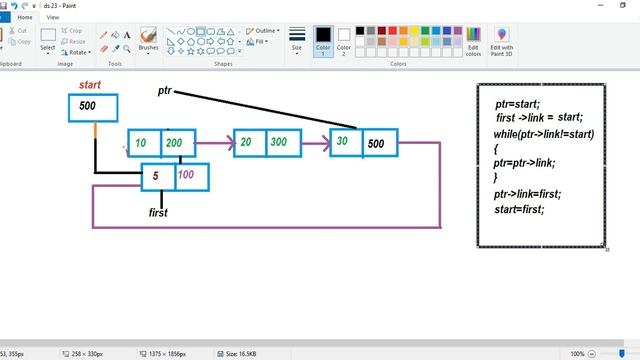The image size is (640, 360).
Task: Click the Cut button
Action: click(x=18, y=31)
